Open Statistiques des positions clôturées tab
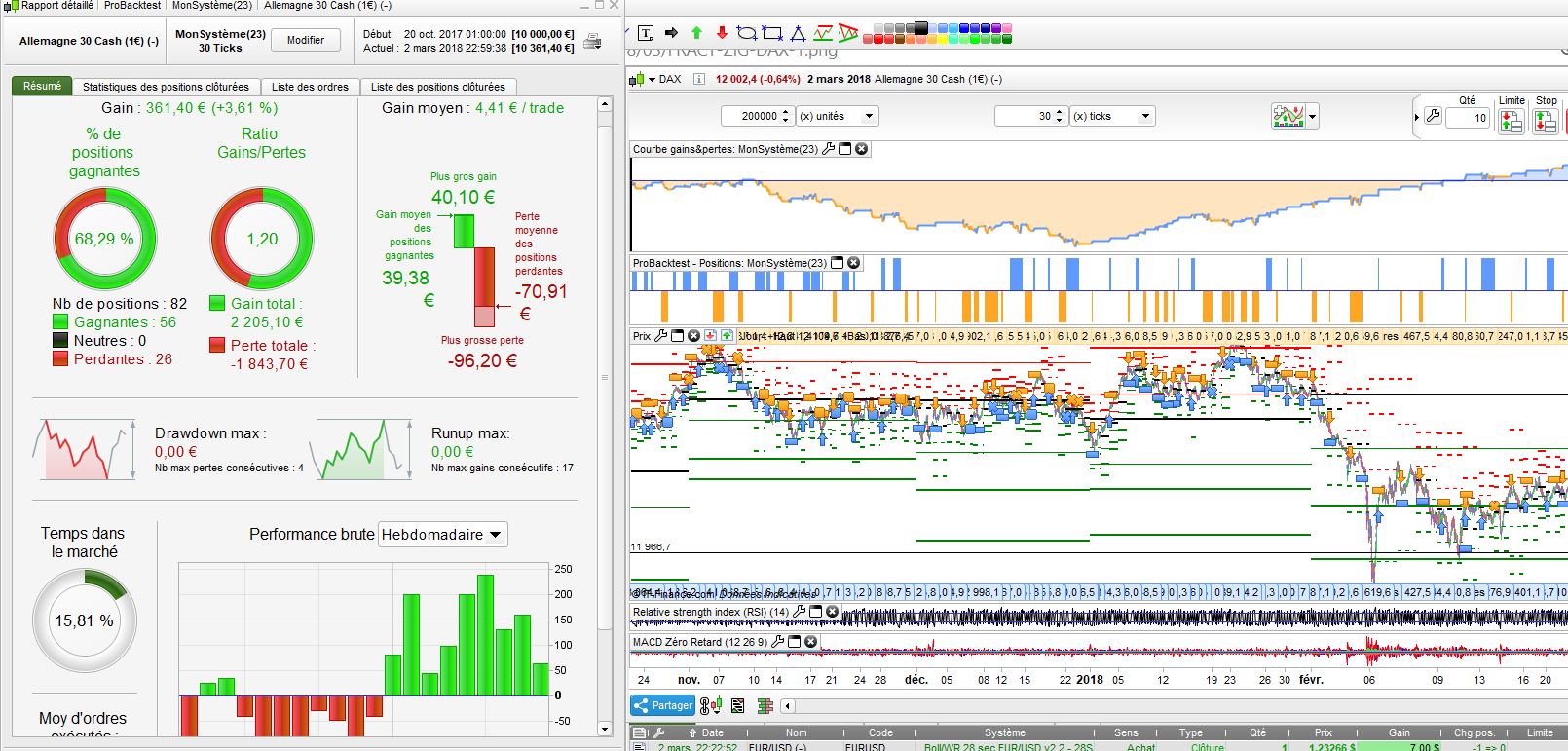The image size is (1568, 751). (166, 87)
